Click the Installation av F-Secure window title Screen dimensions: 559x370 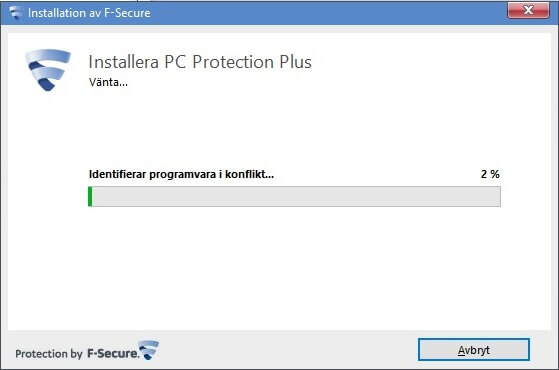point(89,13)
